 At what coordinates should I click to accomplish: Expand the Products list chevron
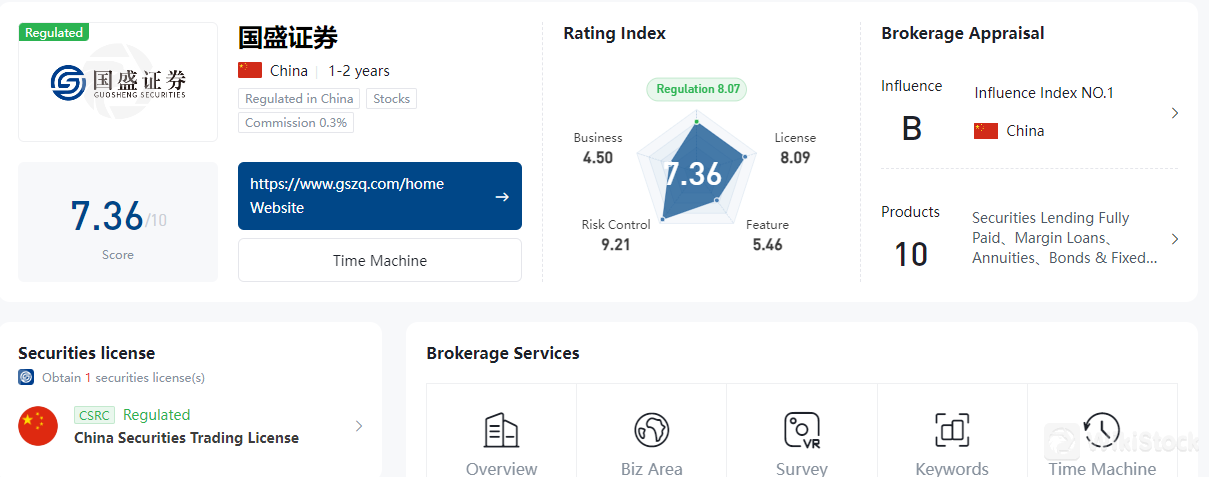click(1175, 239)
